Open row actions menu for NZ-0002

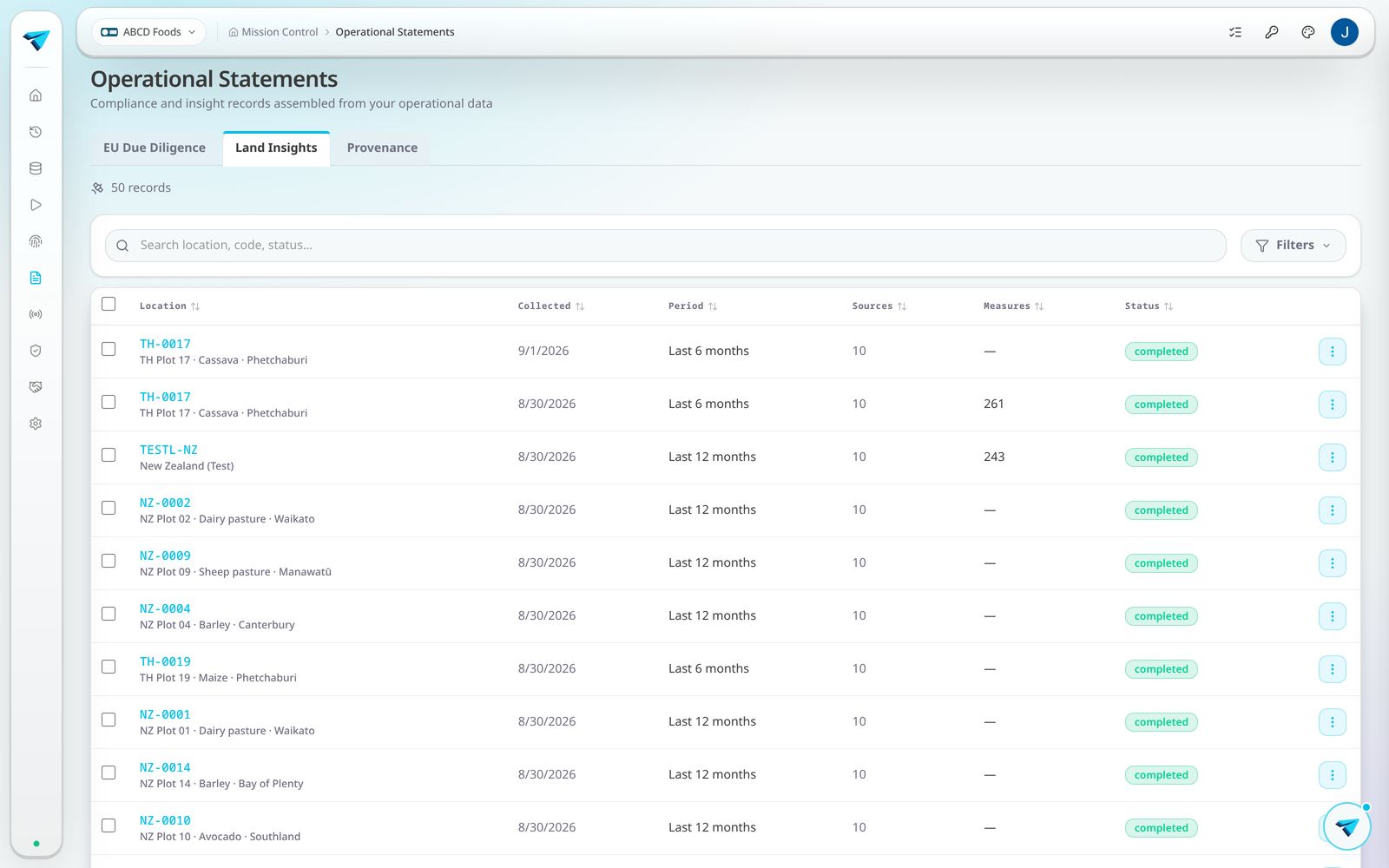[1333, 510]
